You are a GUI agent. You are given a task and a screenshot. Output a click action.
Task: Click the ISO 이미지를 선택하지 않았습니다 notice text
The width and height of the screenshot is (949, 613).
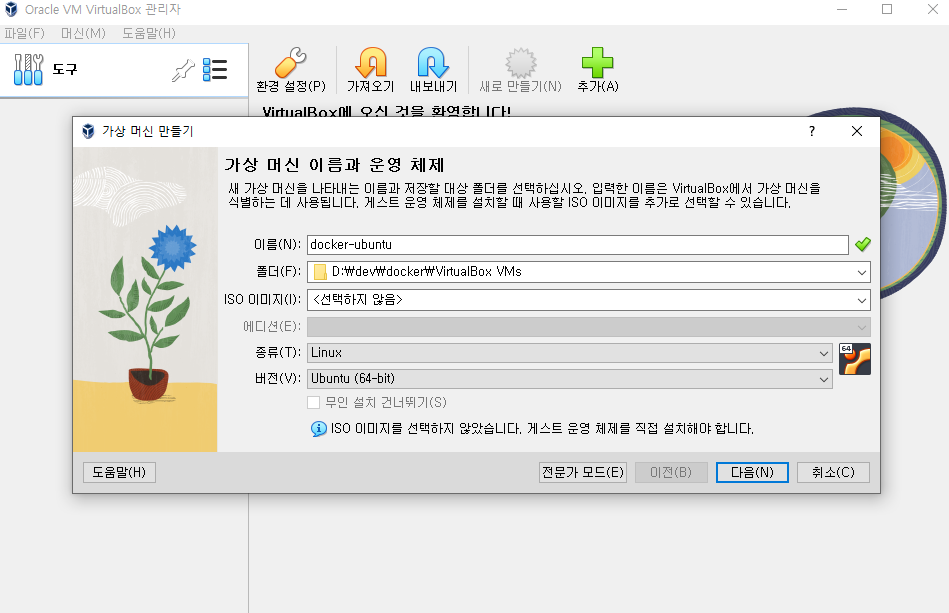pyautogui.click(x=542, y=429)
